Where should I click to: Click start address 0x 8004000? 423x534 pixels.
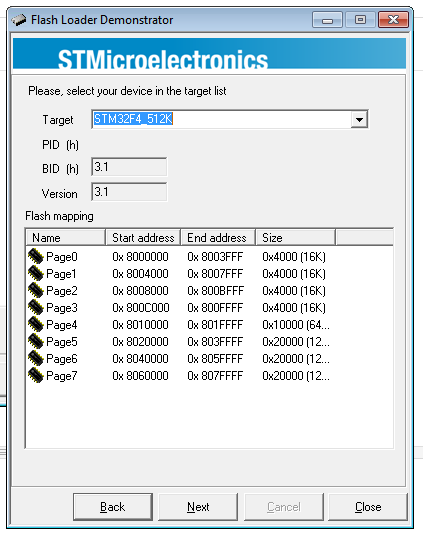coord(140,273)
